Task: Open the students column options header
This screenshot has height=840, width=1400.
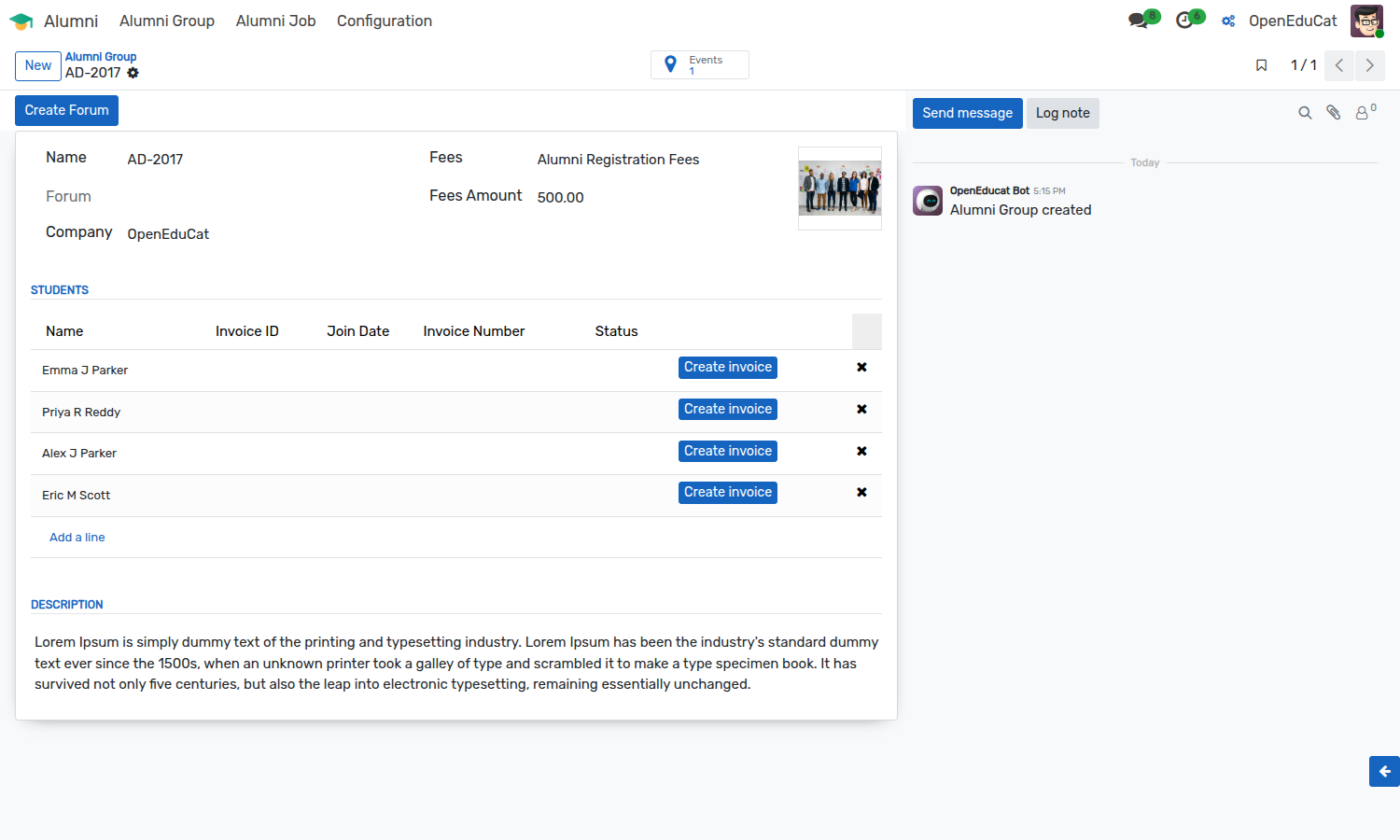Action: (866, 331)
